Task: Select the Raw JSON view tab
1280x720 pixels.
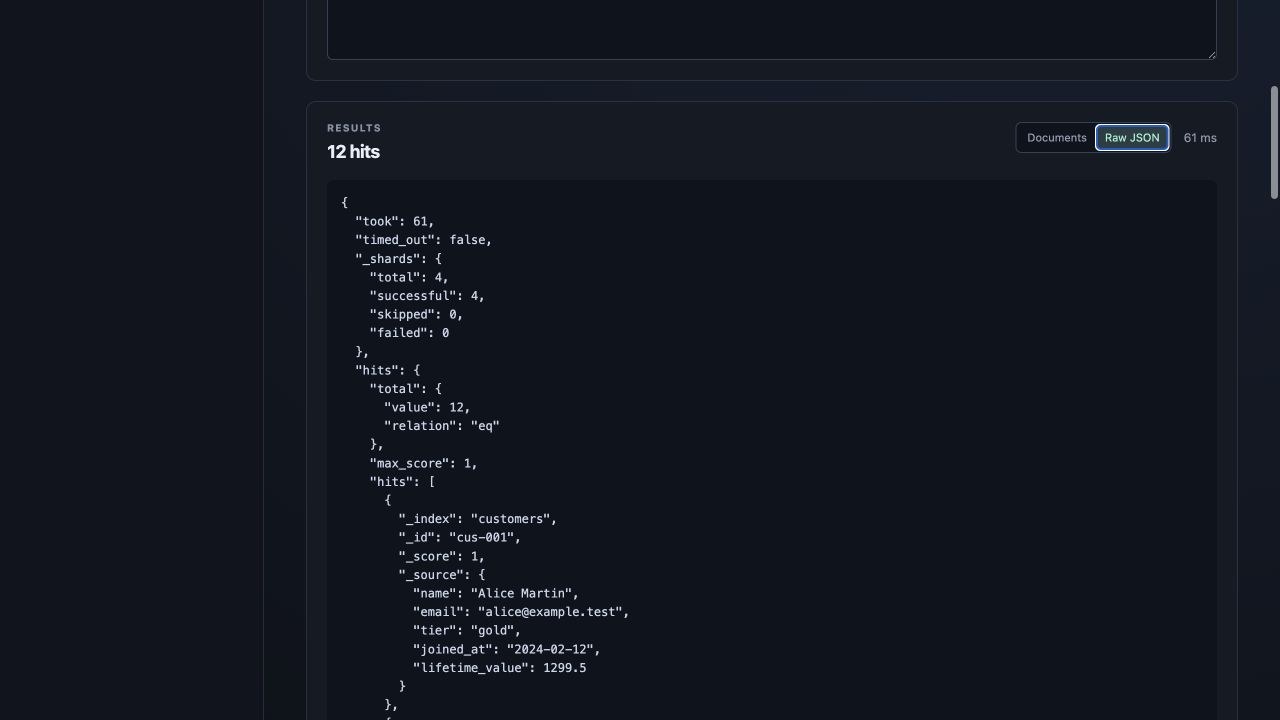Action: tap(1132, 138)
